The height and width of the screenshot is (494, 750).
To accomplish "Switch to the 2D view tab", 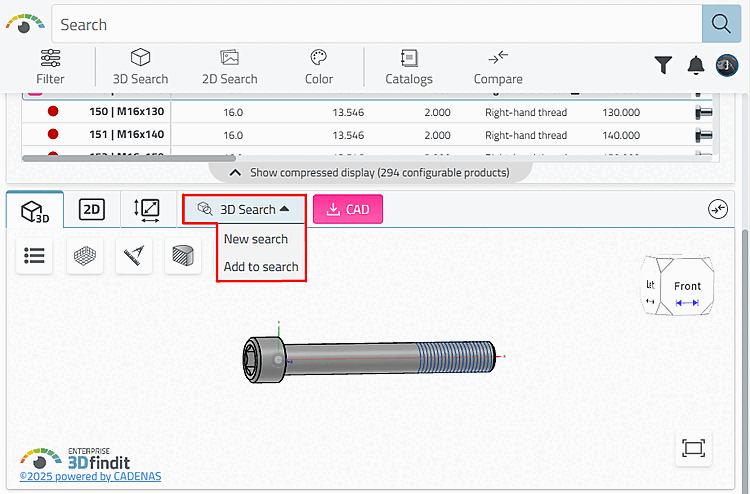I will point(91,209).
